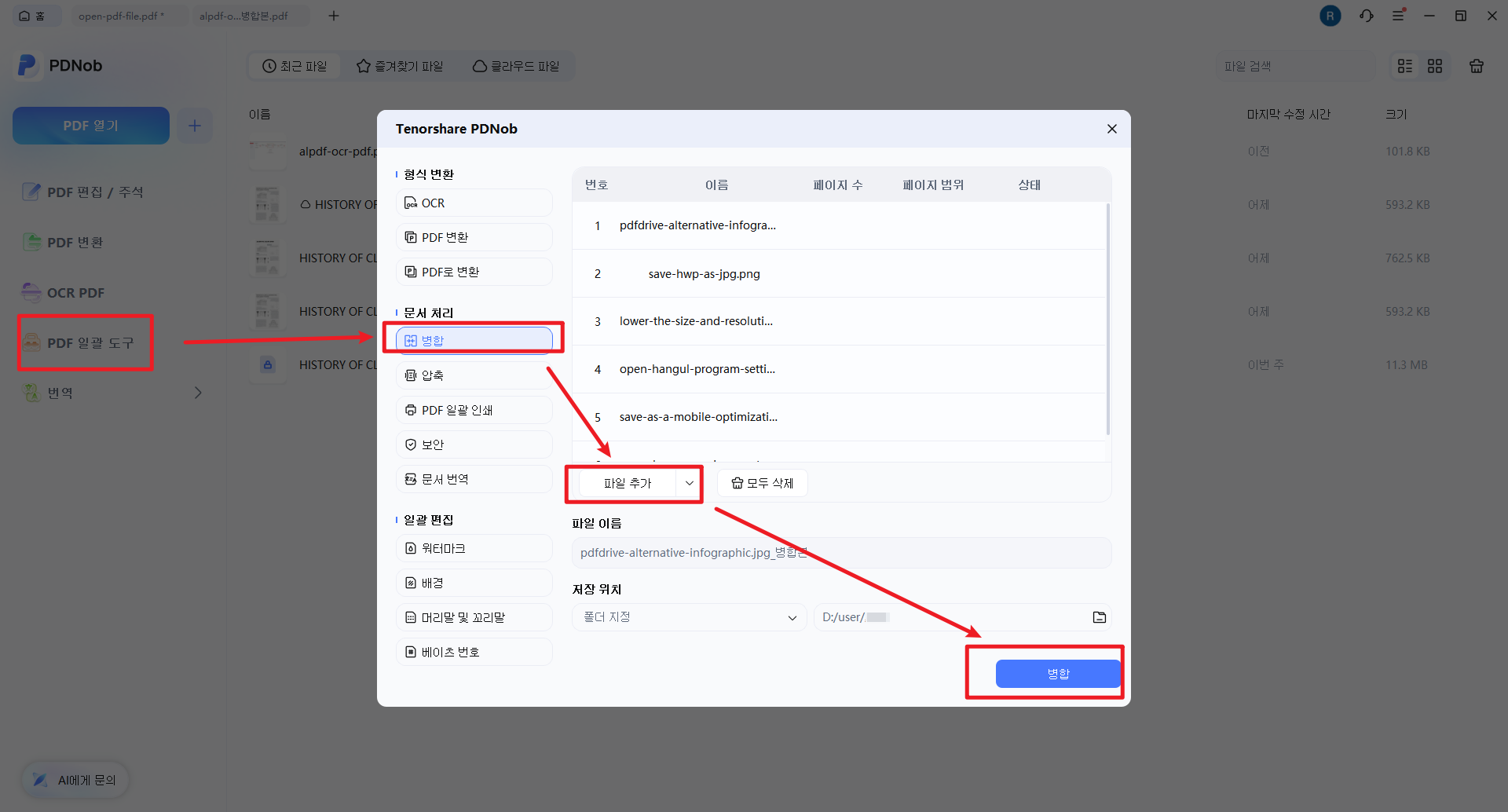
Task: Click the 11.3 MB file size entry
Action: pos(1406,364)
